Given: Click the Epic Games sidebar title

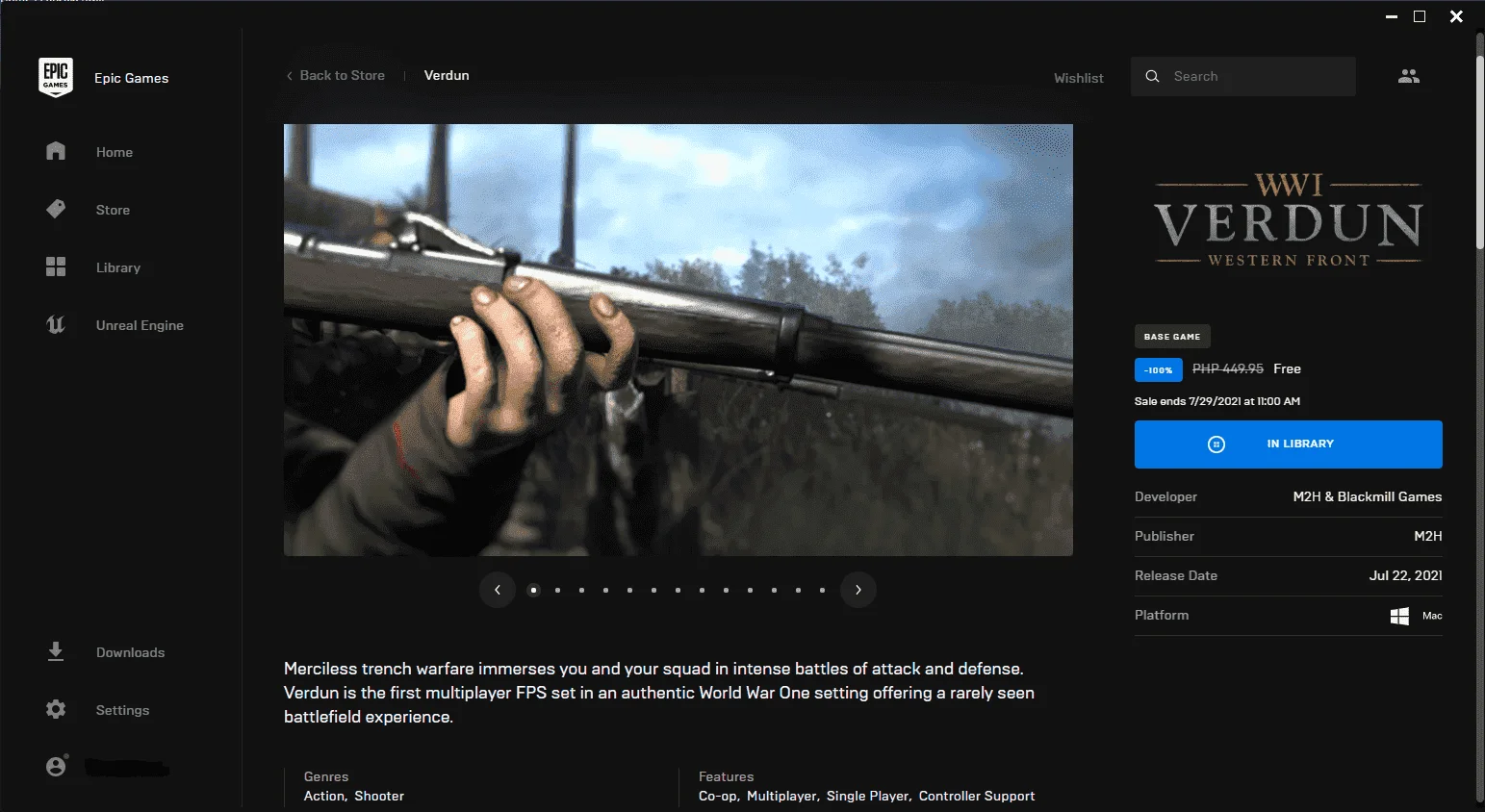Looking at the screenshot, I should coord(131,78).
